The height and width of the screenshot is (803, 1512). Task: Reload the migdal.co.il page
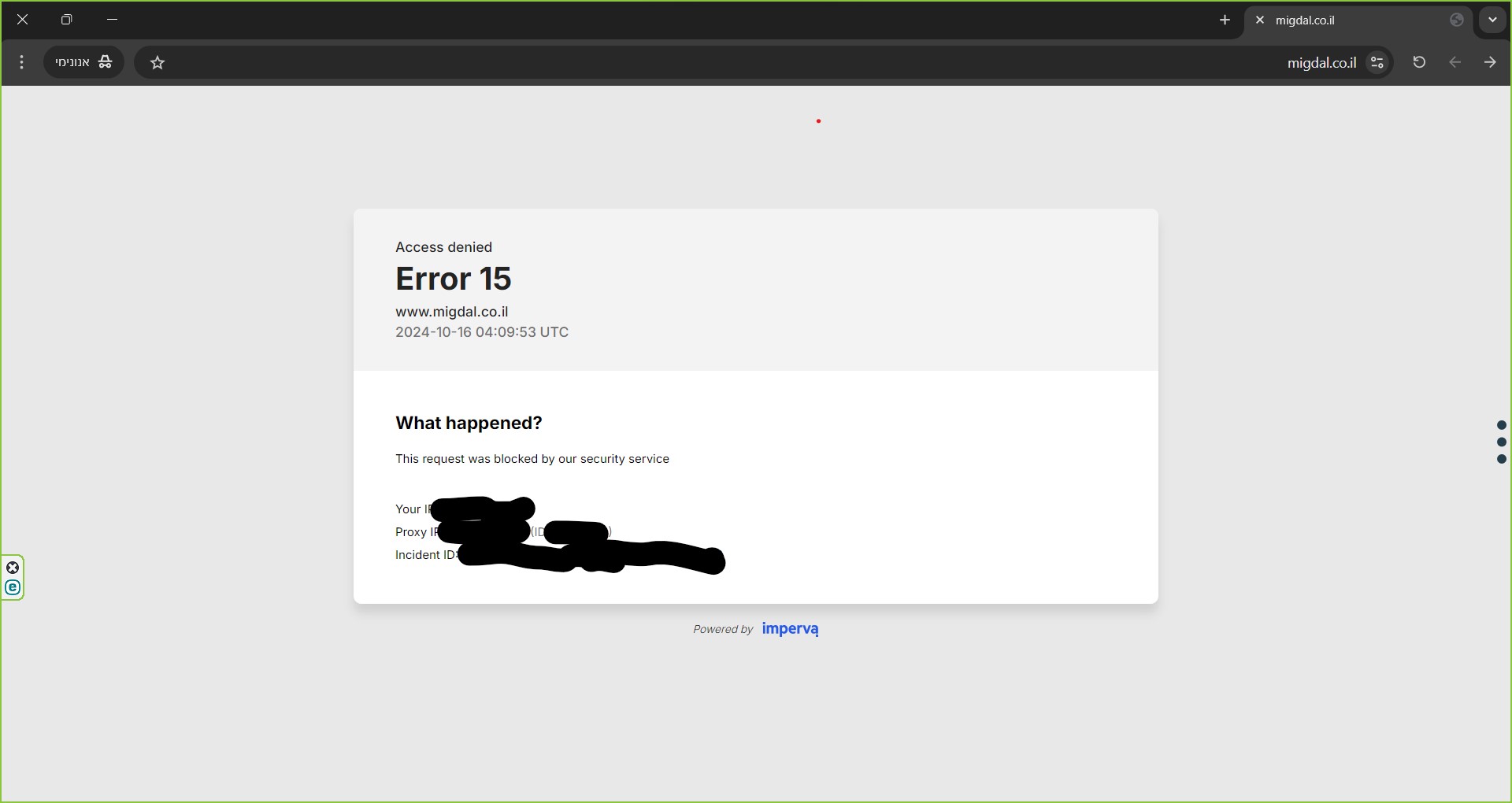(x=1419, y=62)
